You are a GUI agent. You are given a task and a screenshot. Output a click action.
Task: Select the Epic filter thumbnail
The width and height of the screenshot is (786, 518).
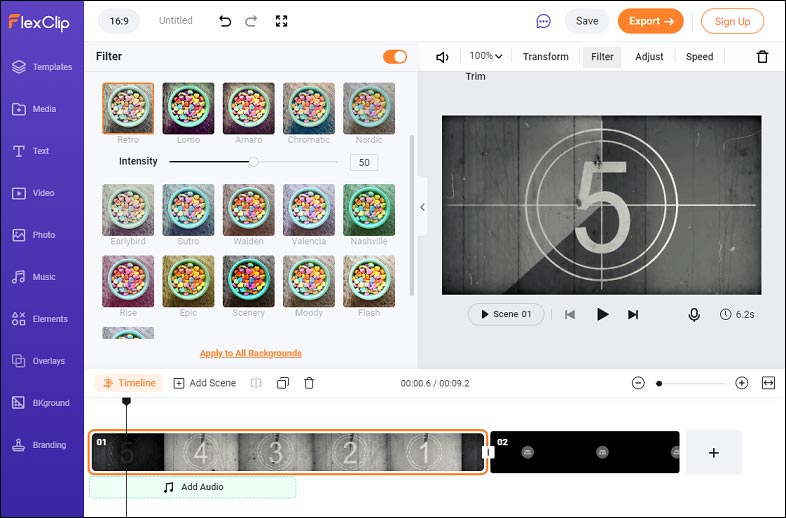point(188,281)
